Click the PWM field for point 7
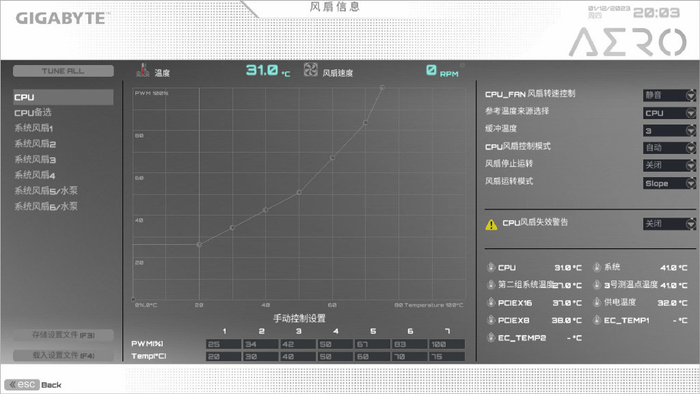The image size is (700, 394). pyautogui.click(x=447, y=344)
